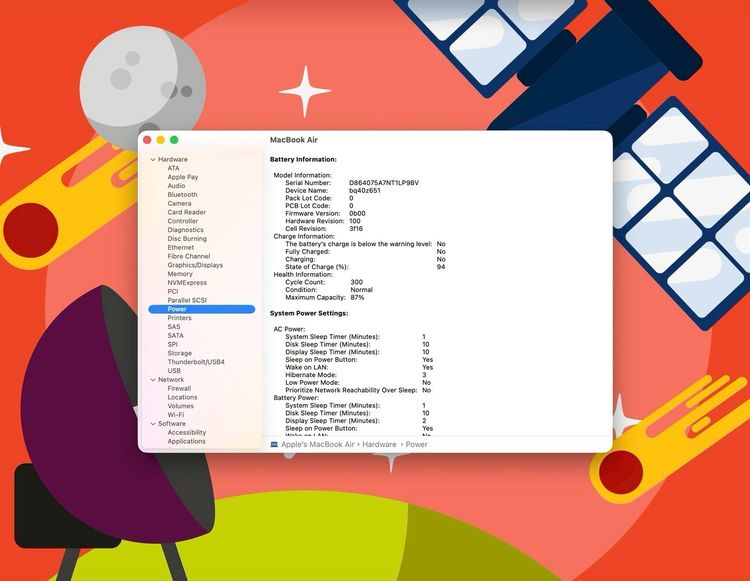Collapse the Network section disclosure triangle
Viewport: 750px width, 581px height.
(153, 380)
